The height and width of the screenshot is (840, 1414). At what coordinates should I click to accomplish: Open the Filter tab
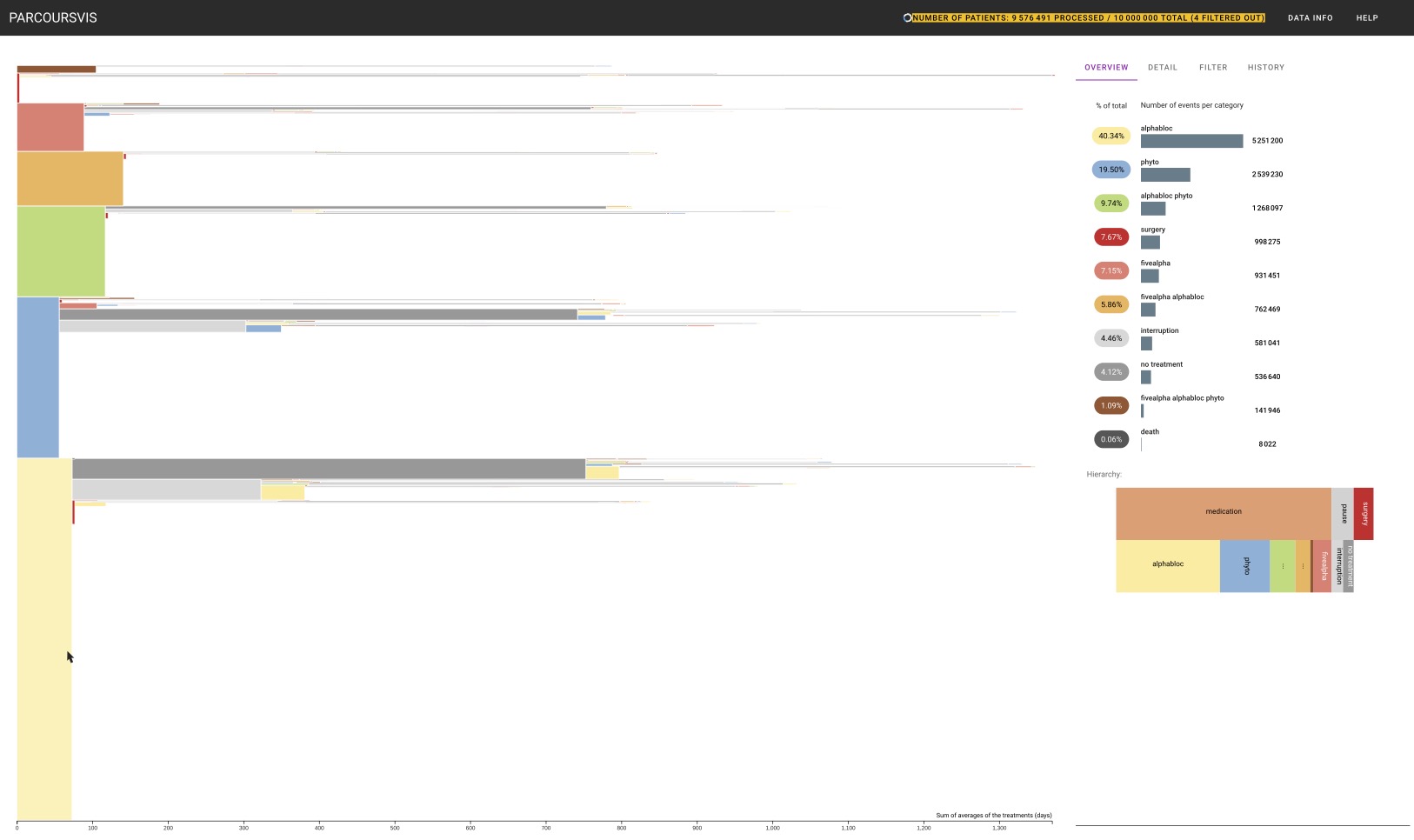pyautogui.click(x=1212, y=67)
